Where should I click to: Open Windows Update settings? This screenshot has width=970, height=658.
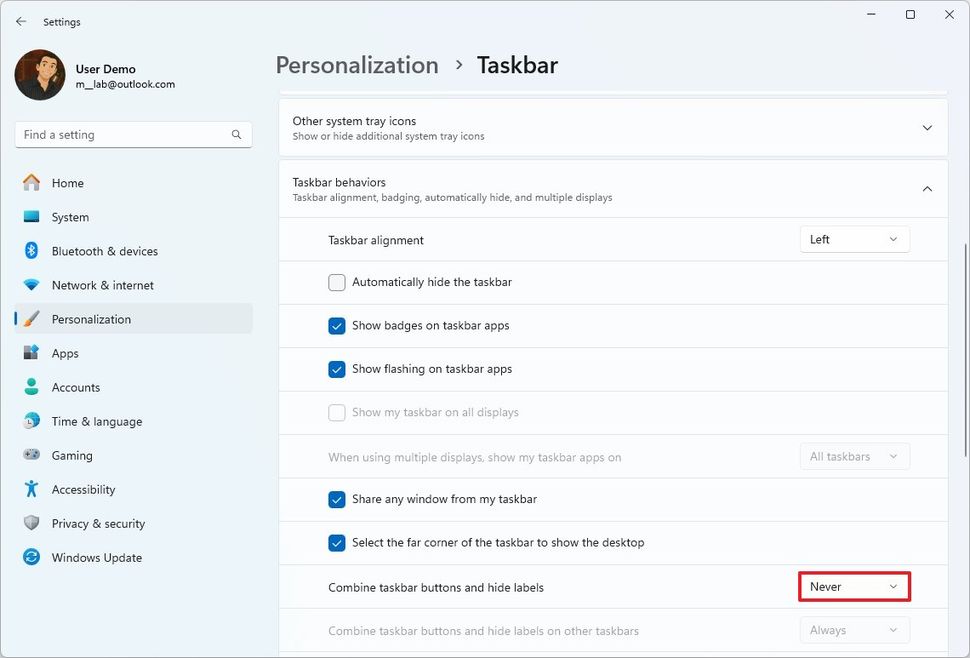(x=96, y=557)
